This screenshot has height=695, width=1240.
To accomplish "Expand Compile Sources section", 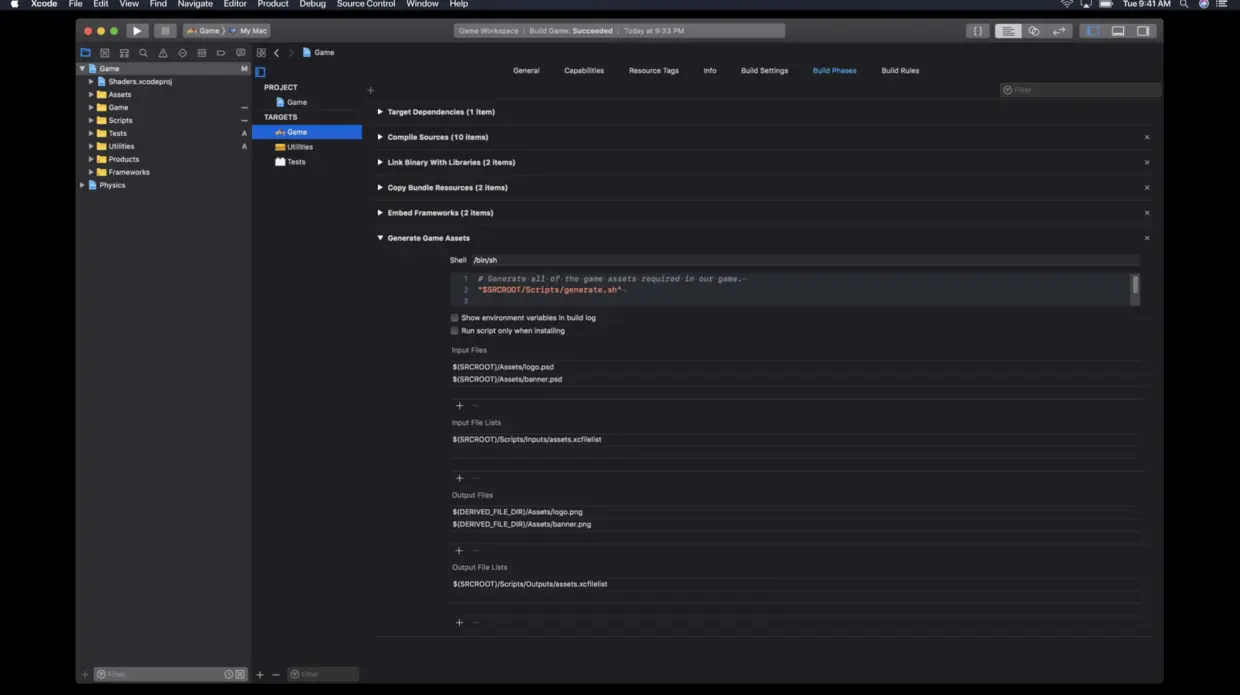I will 380,137.
